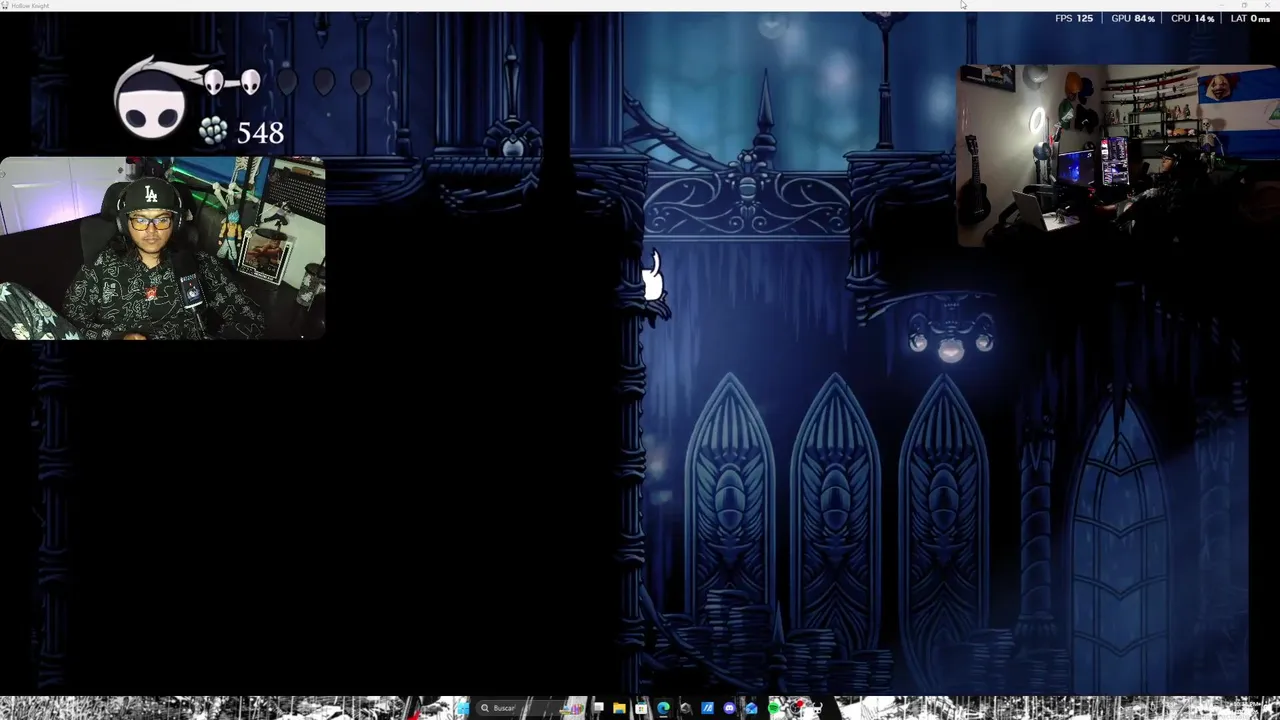The height and width of the screenshot is (720, 1280).
Task: Select the right room-cam overlay
Action: click(x=1118, y=155)
